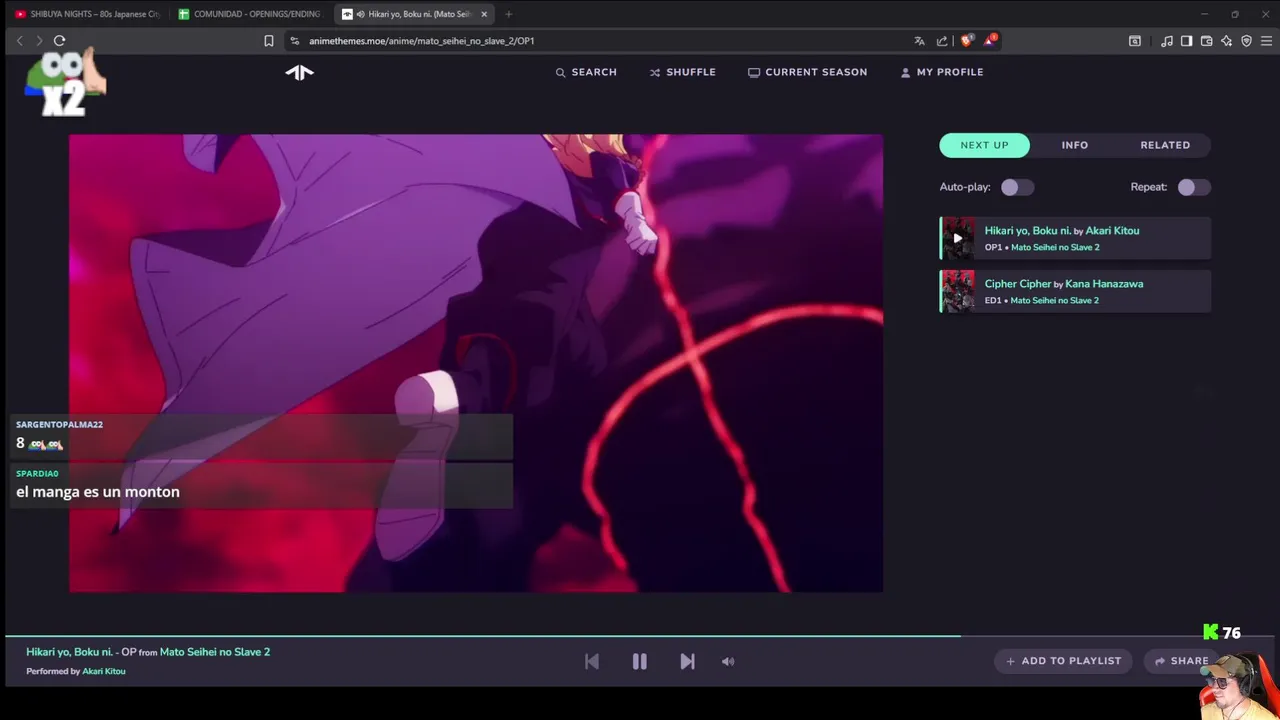Enable the Auto-play toggle

click(1017, 187)
